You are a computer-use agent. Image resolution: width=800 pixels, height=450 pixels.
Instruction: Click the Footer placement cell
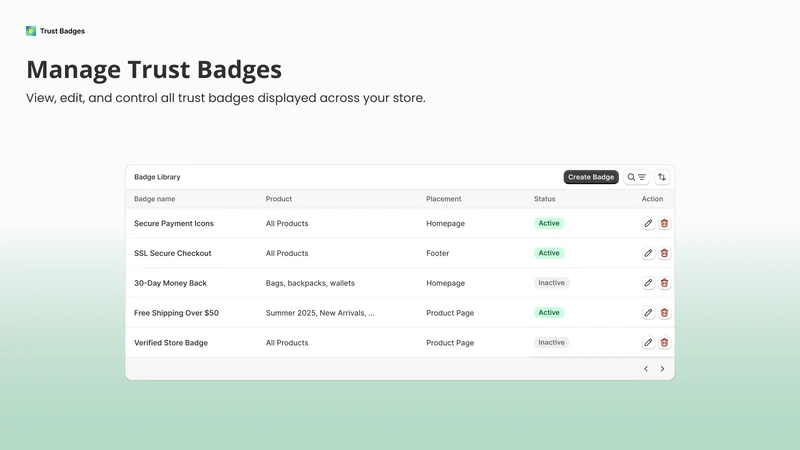(438, 253)
